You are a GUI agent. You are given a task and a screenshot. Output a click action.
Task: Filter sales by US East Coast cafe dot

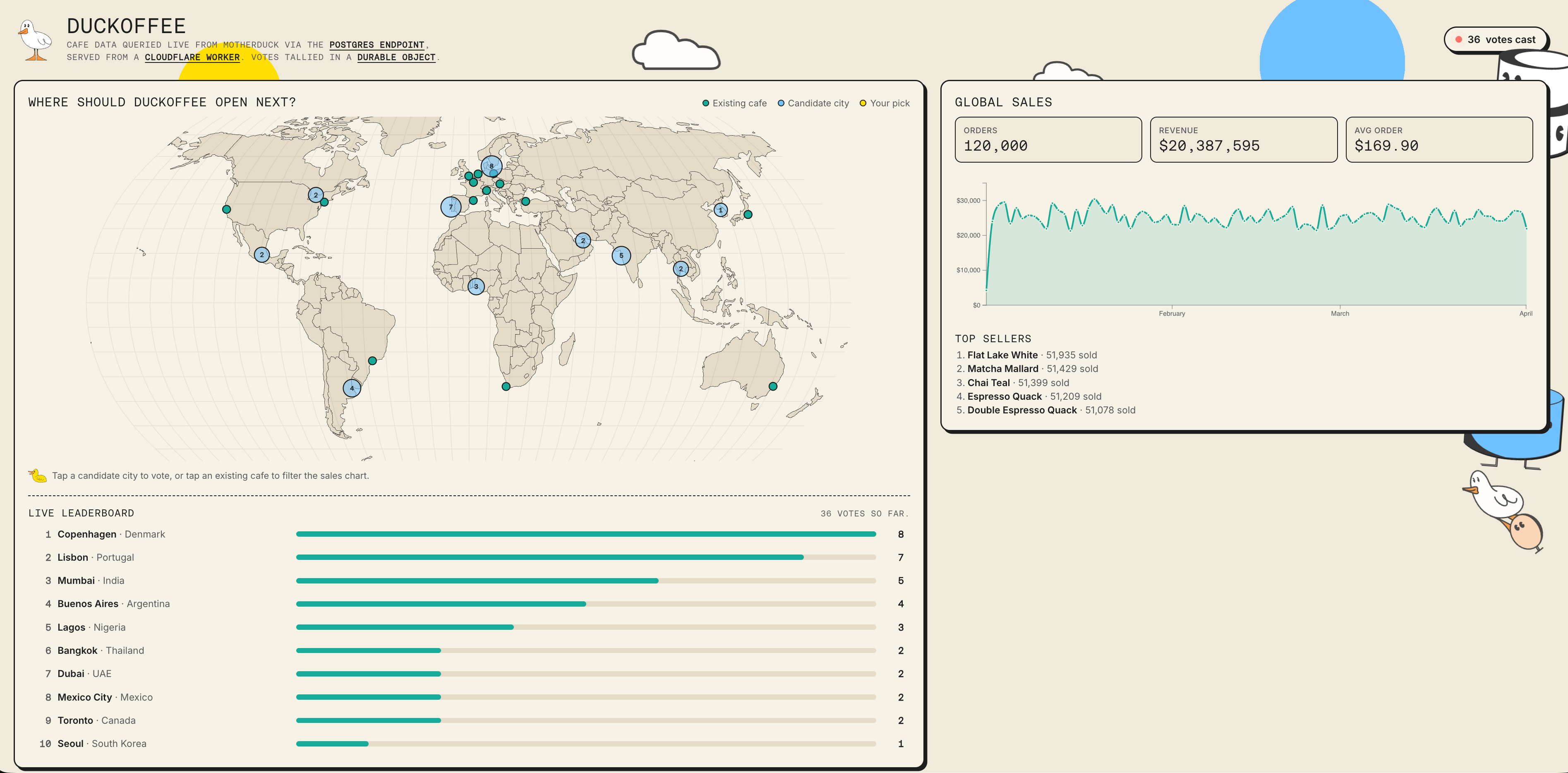324,202
